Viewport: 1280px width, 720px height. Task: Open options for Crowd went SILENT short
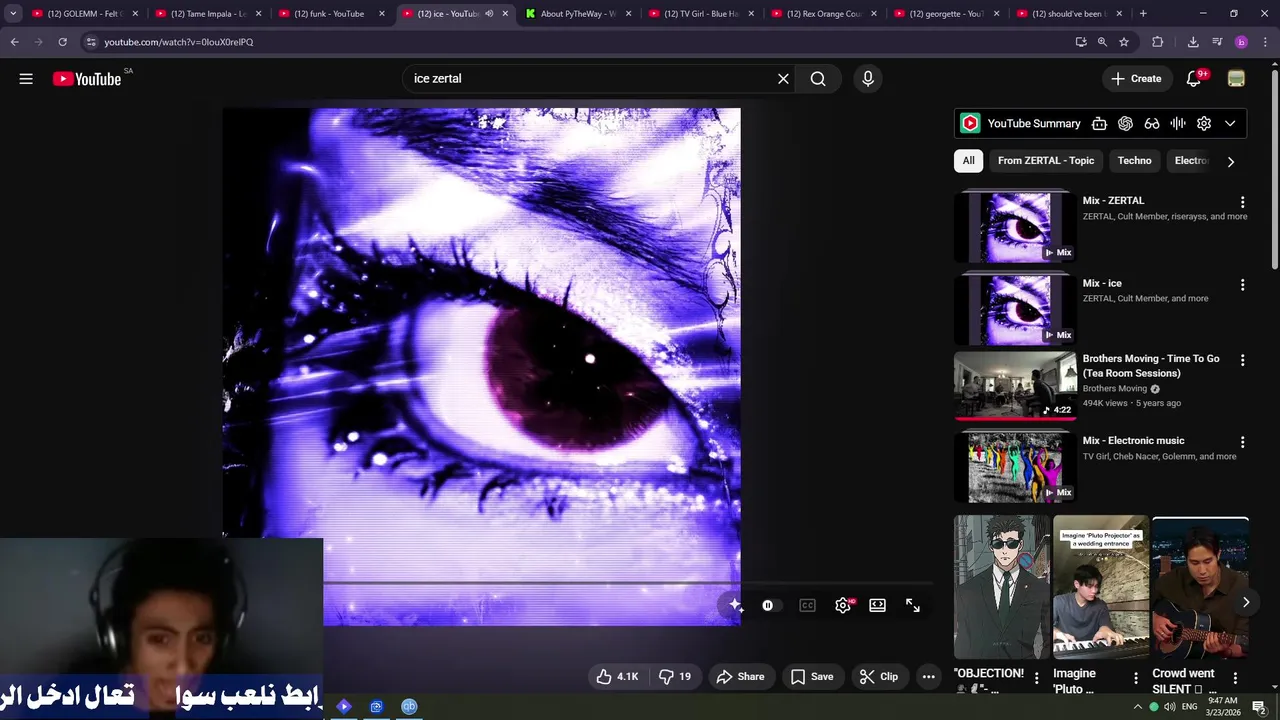(x=1234, y=678)
